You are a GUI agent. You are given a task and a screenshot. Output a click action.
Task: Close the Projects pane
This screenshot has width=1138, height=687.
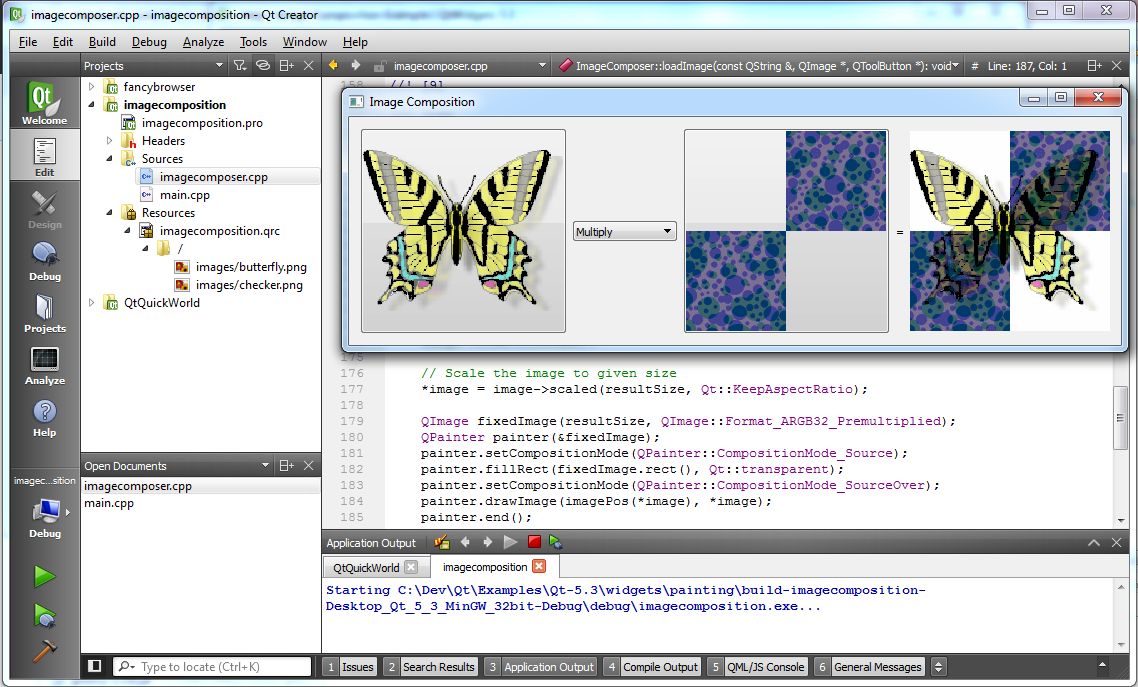[x=308, y=65]
